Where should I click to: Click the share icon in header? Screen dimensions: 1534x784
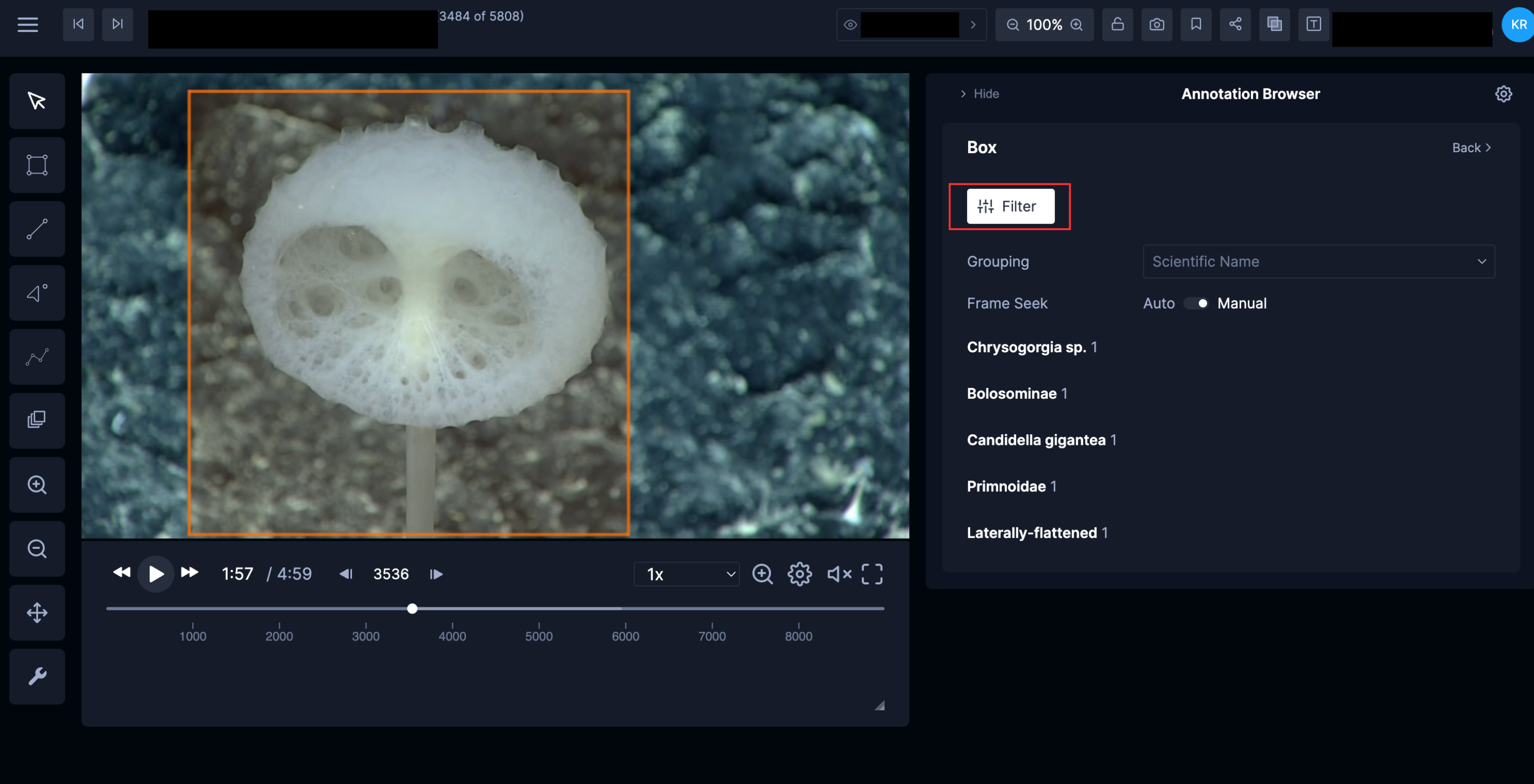[x=1235, y=24]
